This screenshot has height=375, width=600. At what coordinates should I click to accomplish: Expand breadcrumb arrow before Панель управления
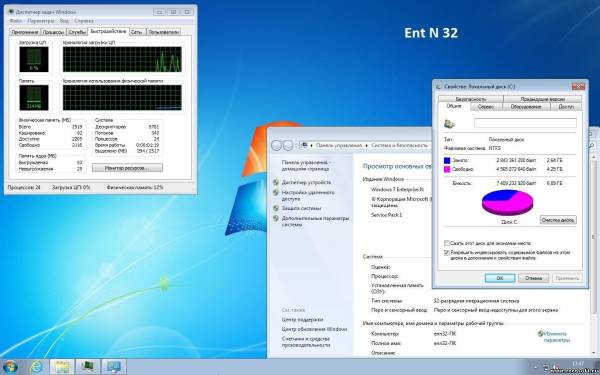312,145
